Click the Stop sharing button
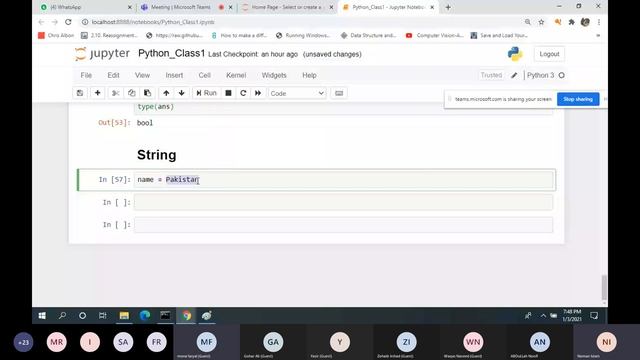 point(578,99)
